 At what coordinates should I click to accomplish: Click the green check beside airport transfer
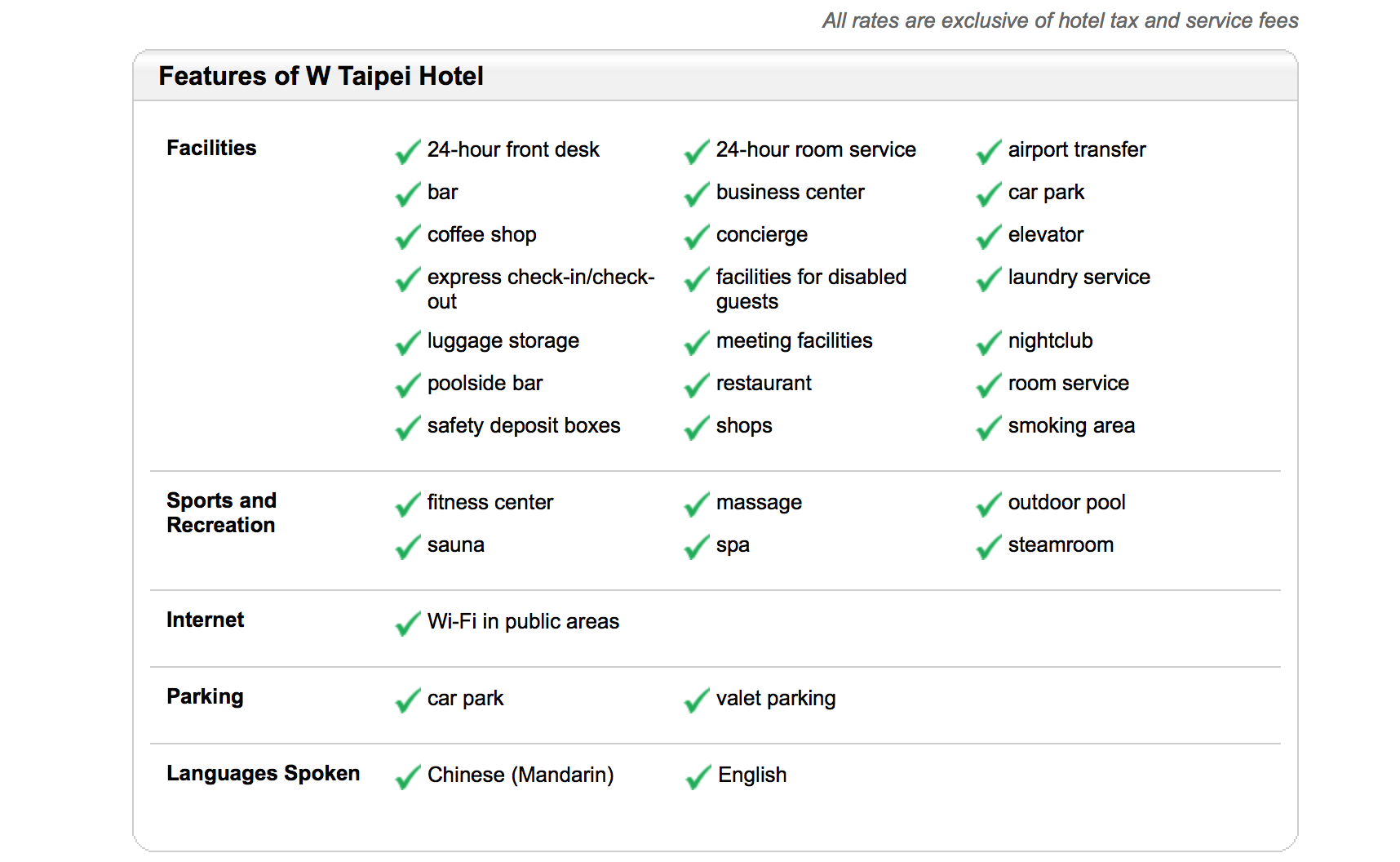tap(989, 151)
